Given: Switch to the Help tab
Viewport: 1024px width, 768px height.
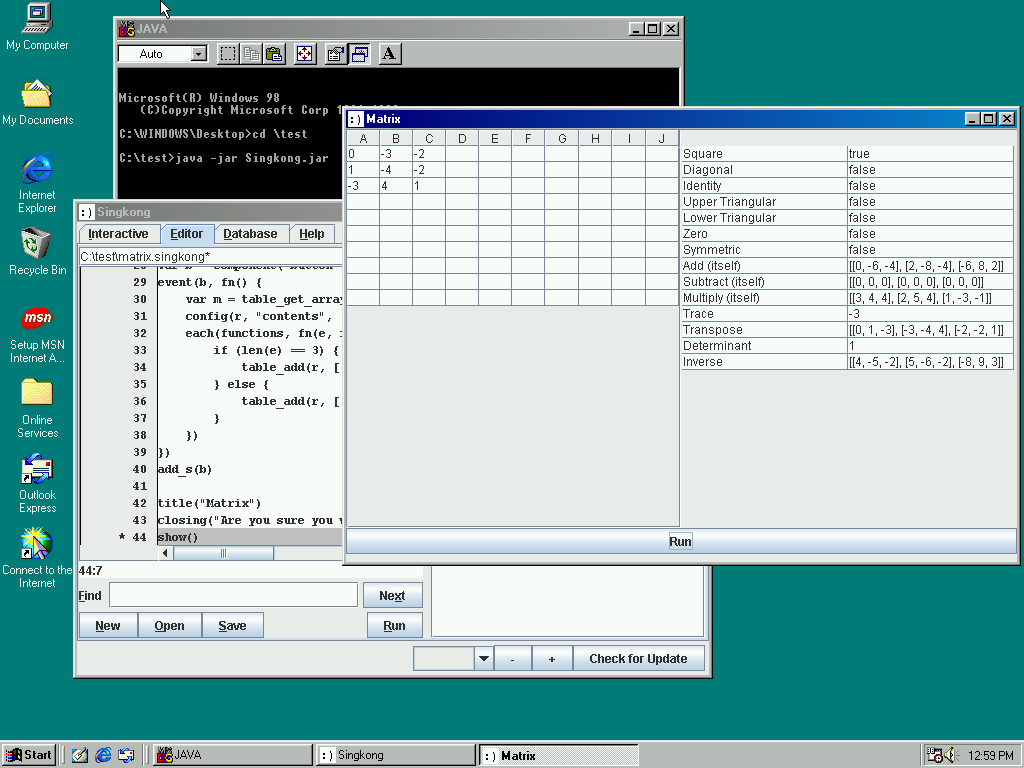Looking at the screenshot, I should point(312,234).
